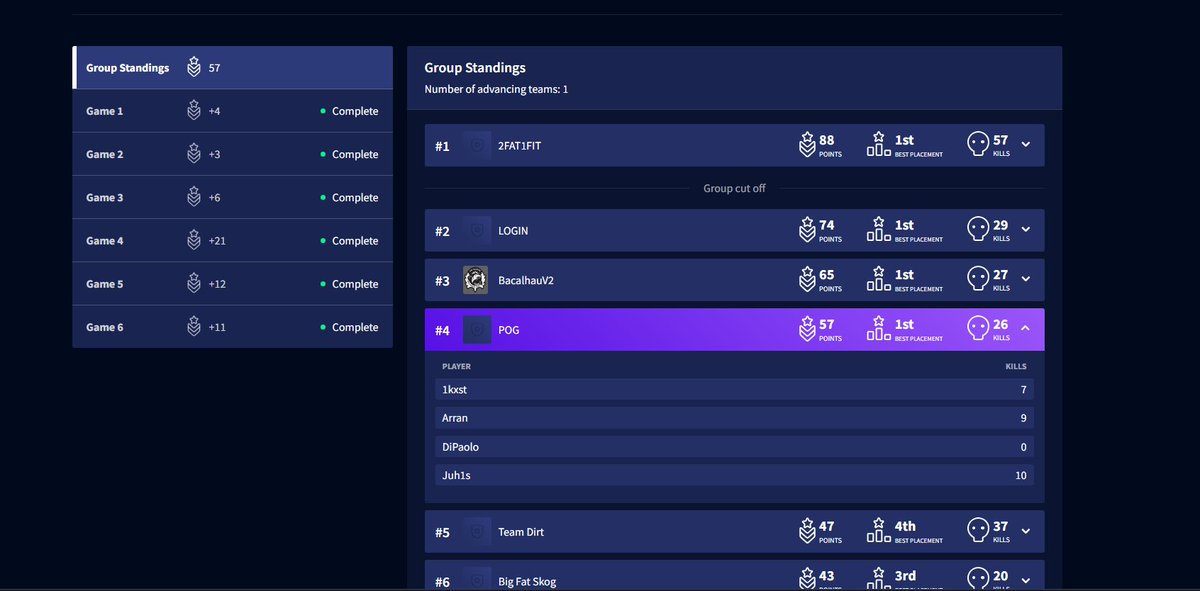Select Game 6 in the sidebar

pos(233,326)
